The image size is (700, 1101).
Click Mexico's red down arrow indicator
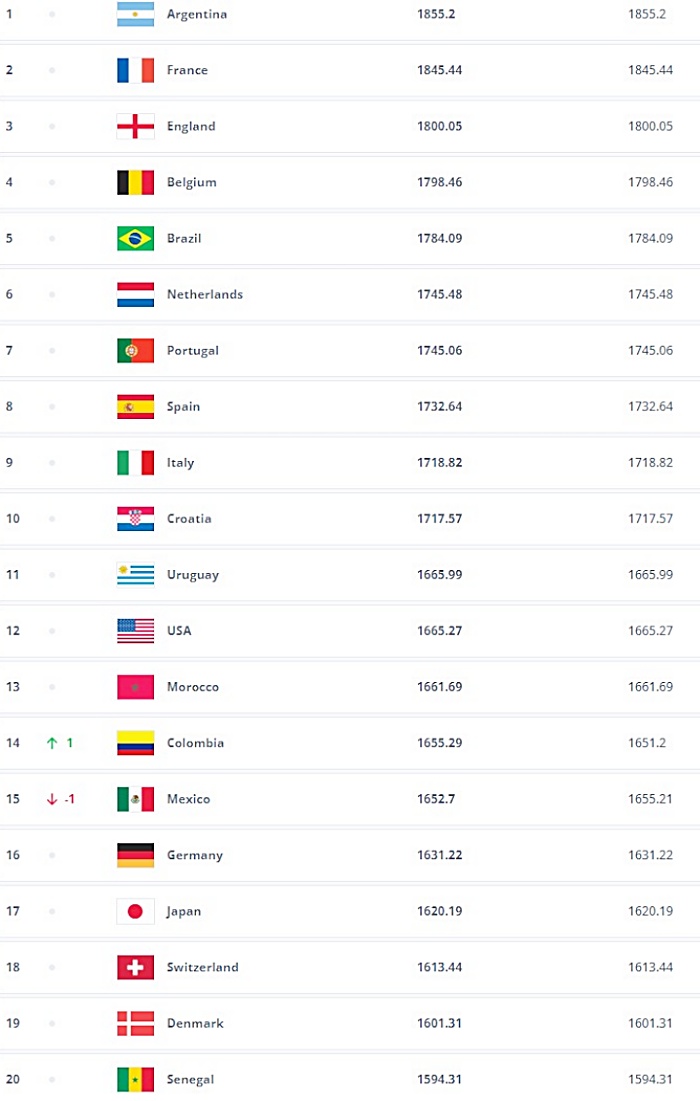[x=52, y=799]
